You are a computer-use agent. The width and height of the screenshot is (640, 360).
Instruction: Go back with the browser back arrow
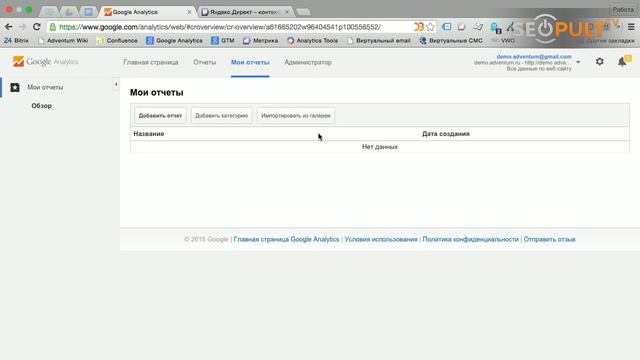point(9,27)
